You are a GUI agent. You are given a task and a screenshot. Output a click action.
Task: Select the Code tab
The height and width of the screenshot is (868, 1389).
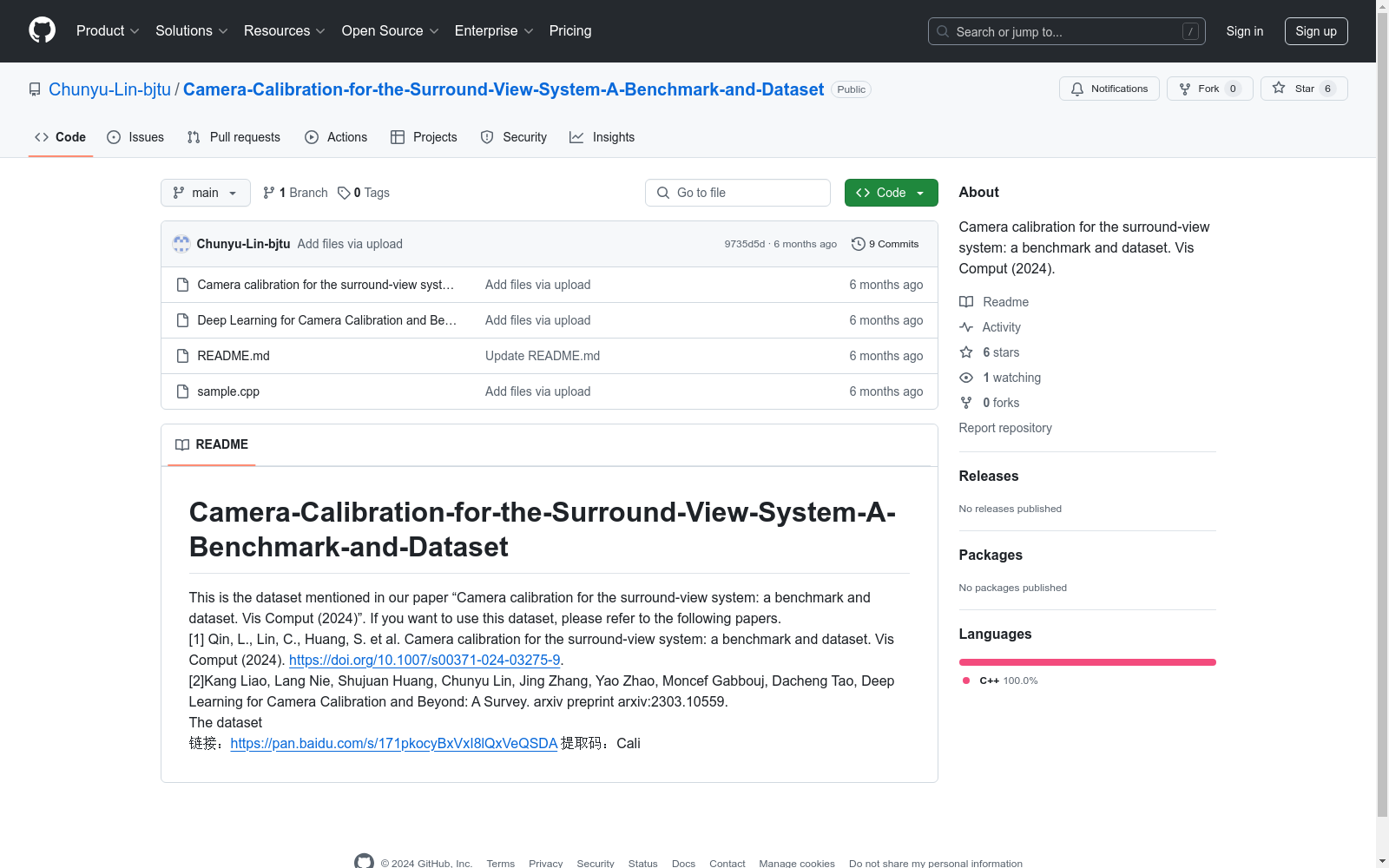(x=61, y=137)
